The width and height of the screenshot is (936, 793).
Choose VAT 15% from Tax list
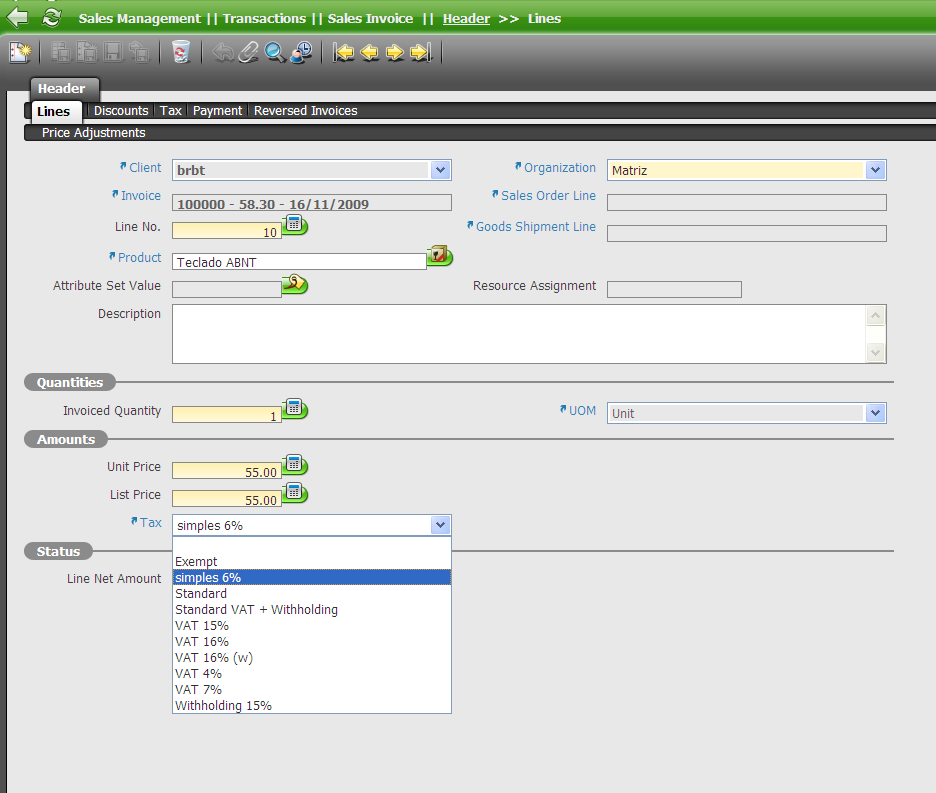202,625
